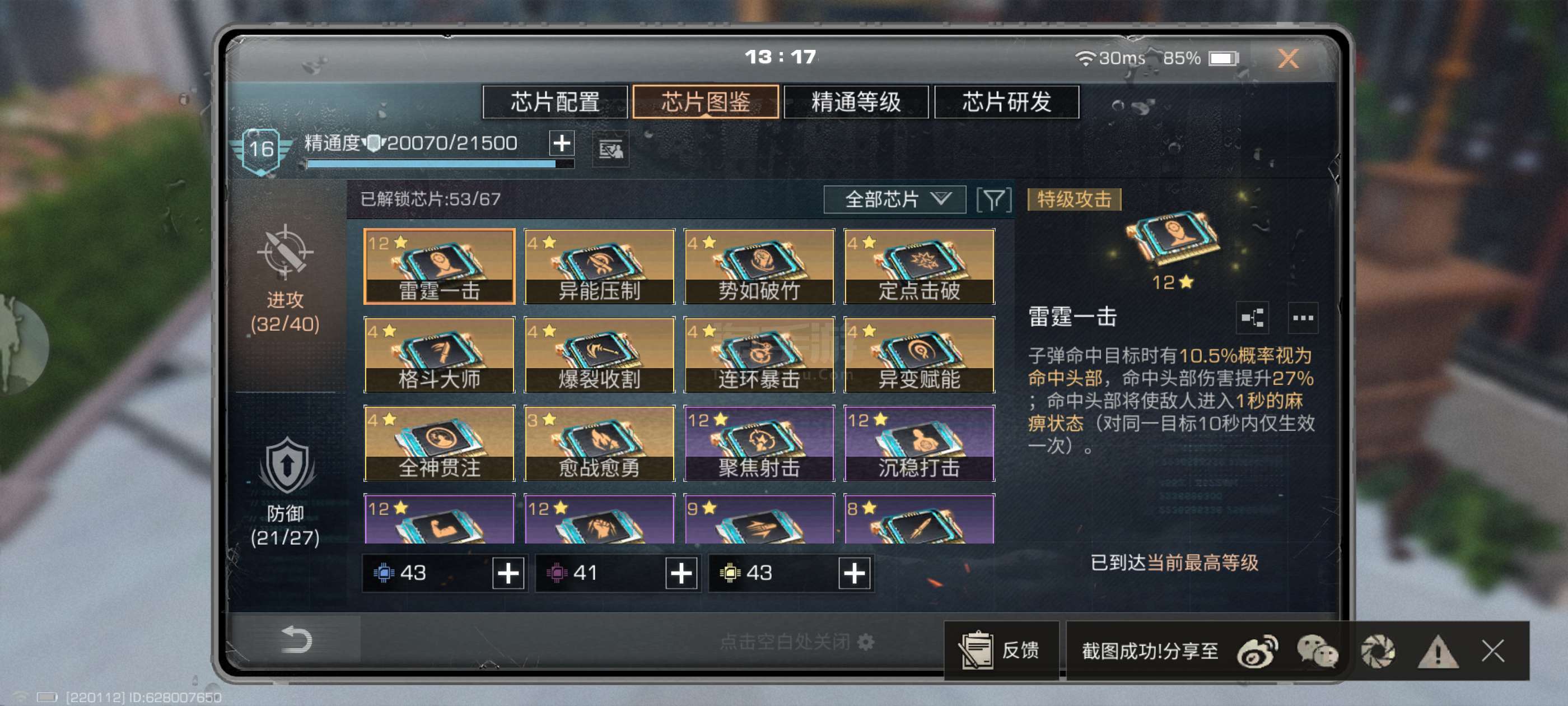Expand the 全部芯片 dropdown
This screenshot has height=706, width=1568.
pos(894,200)
